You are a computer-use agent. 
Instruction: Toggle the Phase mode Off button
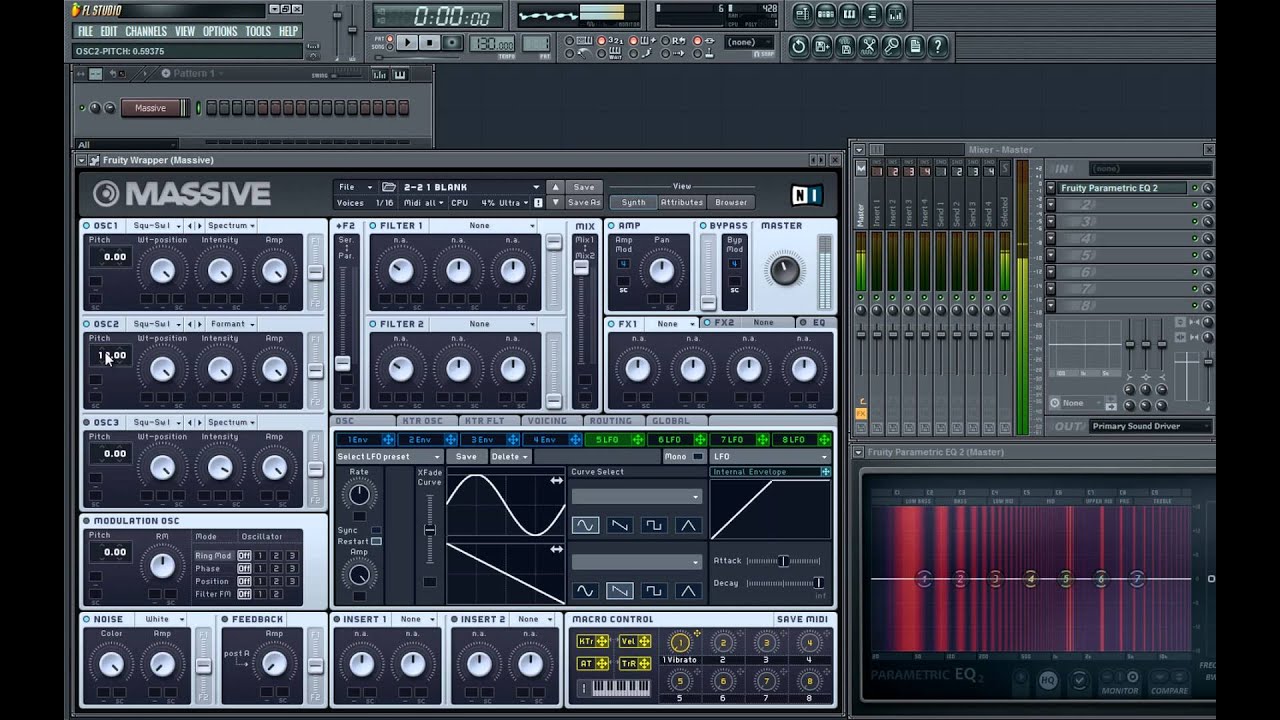coord(244,568)
